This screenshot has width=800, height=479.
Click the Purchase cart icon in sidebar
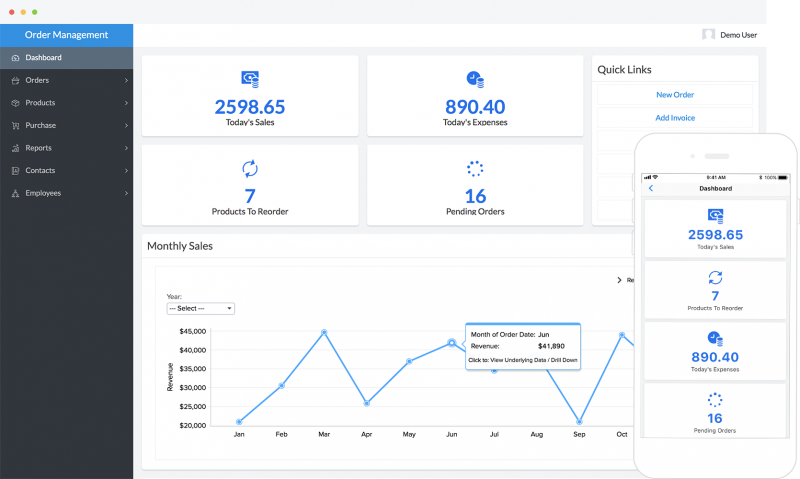[15, 126]
